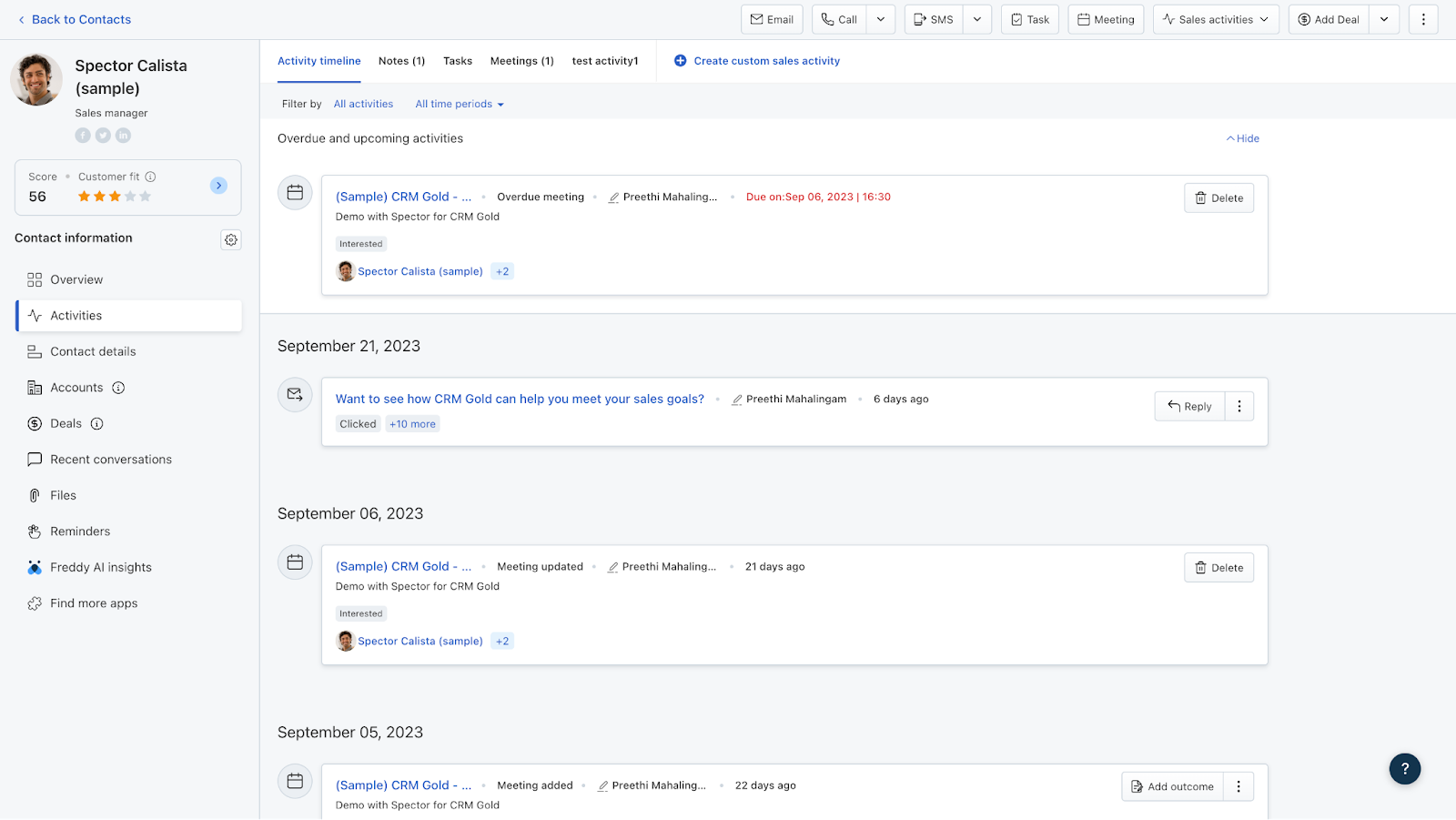Open more options for sales goals email
Image resolution: width=1456 pixels, height=820 pixels.
(1239, 406)
